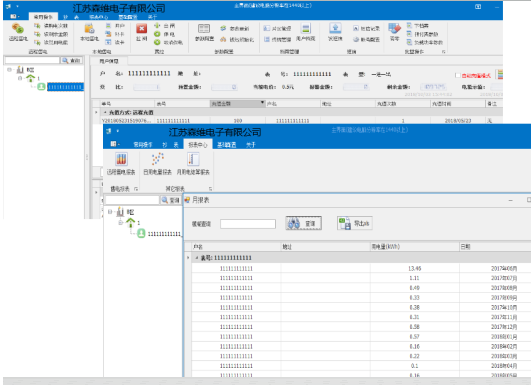This screenshot has width=531, height=385.
Task: Open the 其它报表 group dialog launcher
Action: point(210,189)
